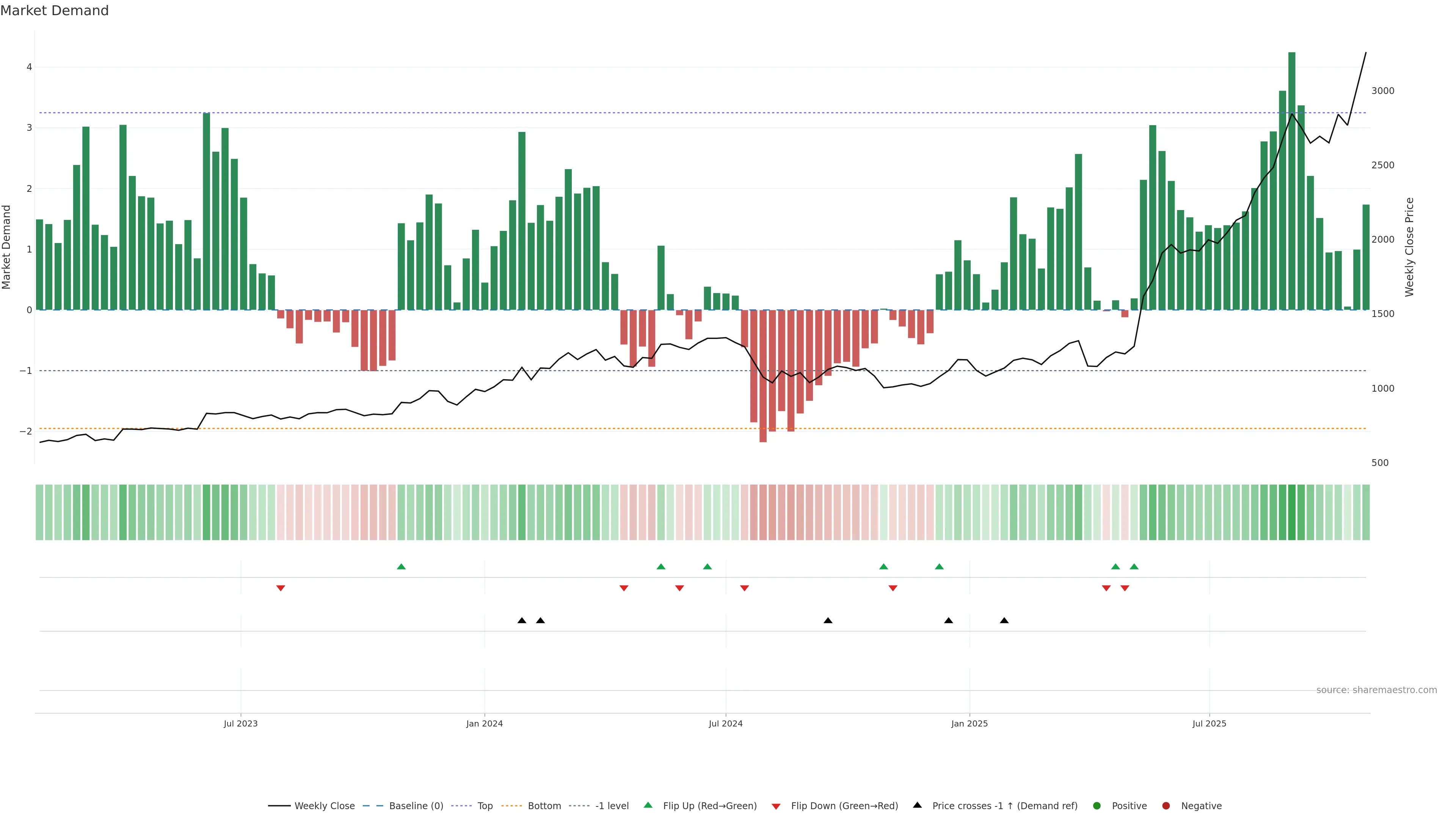Click the Jan 2025 axis label

point(970,724)
